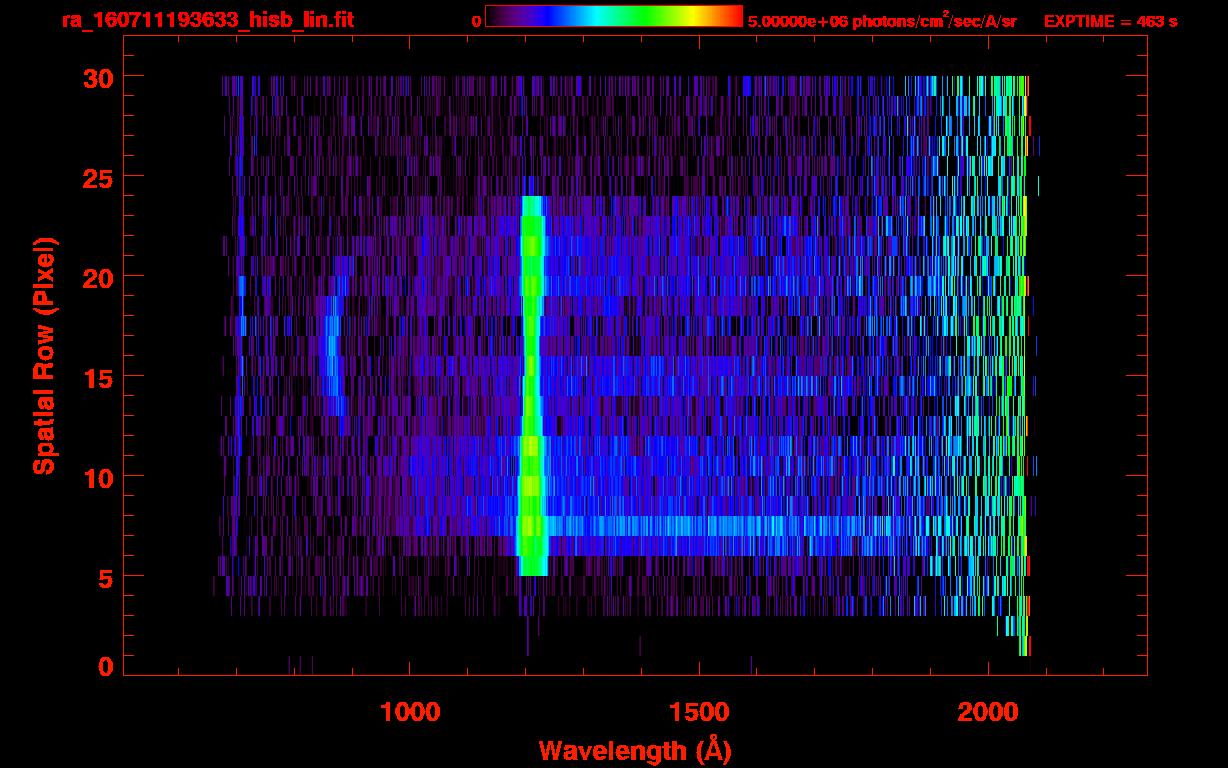
Task: Click the faint blue vertical feature near 850 Å
Action: tap(332, 355)
